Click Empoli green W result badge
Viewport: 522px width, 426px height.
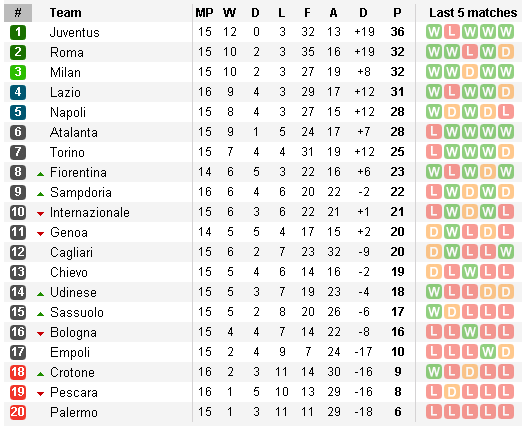click(x=488, y=352)
